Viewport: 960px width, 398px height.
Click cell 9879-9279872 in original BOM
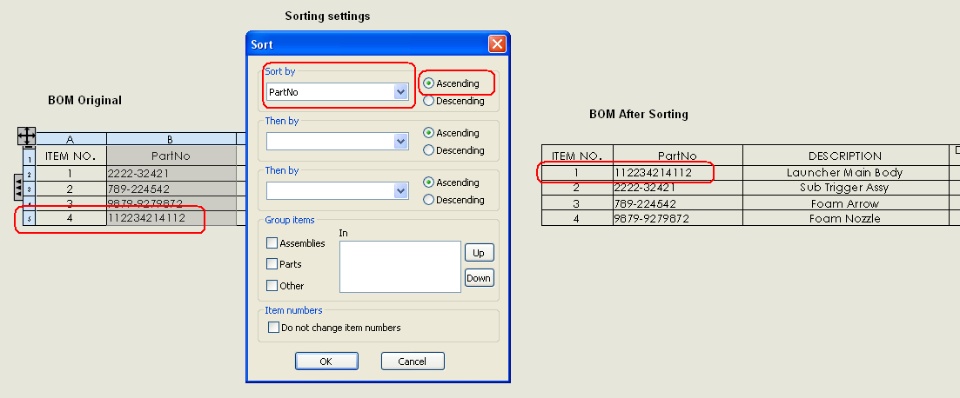pyautogui.click(x=171, y=204)
